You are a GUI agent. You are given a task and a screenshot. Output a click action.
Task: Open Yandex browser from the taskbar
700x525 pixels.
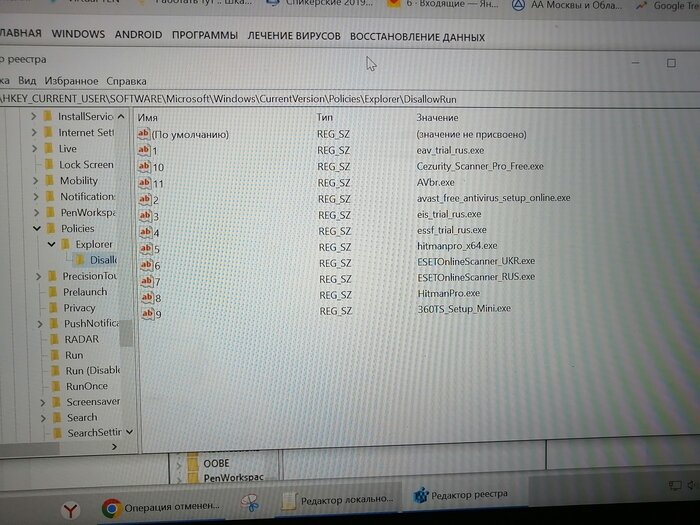[x=70, y=509]
